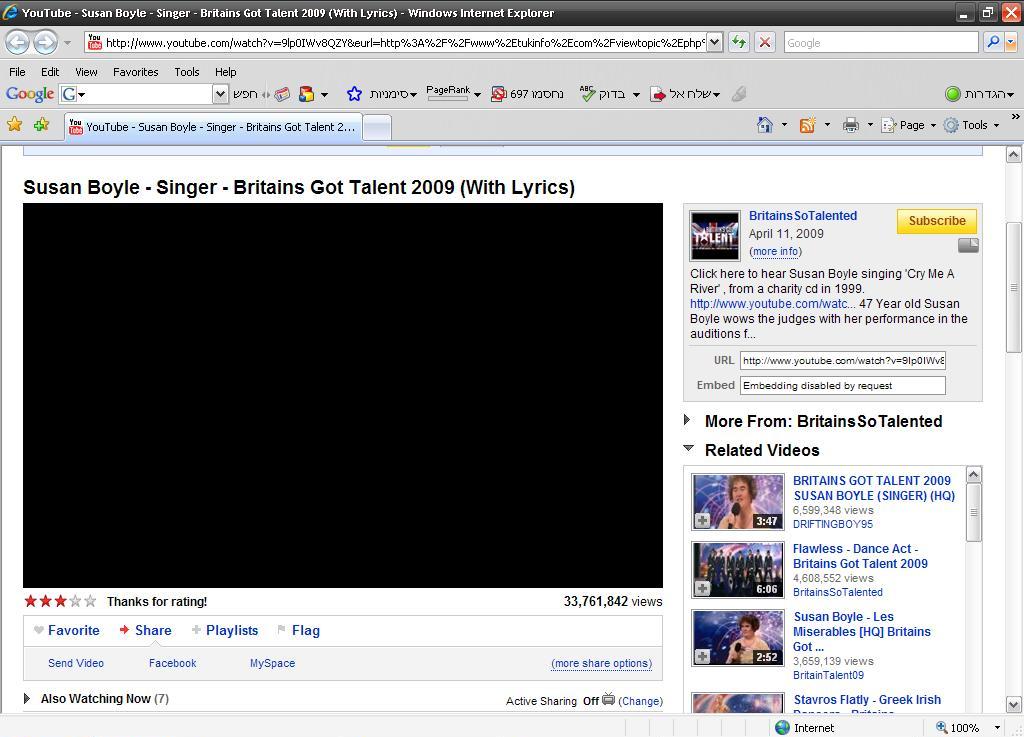1024x737 pixels.
Task: Click the Active Sharing TV icon
Action: pyautogui.click(x=609, y=699)
